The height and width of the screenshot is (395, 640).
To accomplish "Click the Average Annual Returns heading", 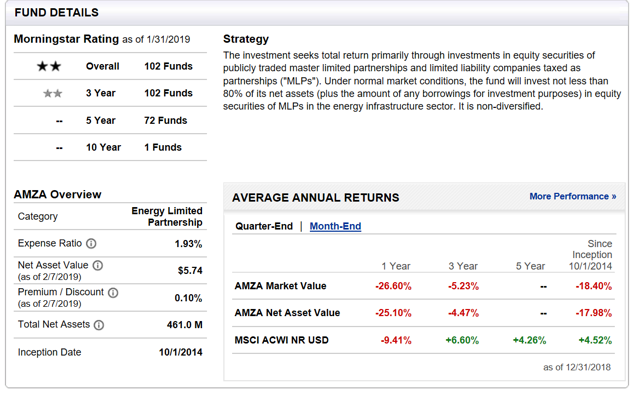I will click(x=316, y=198).
